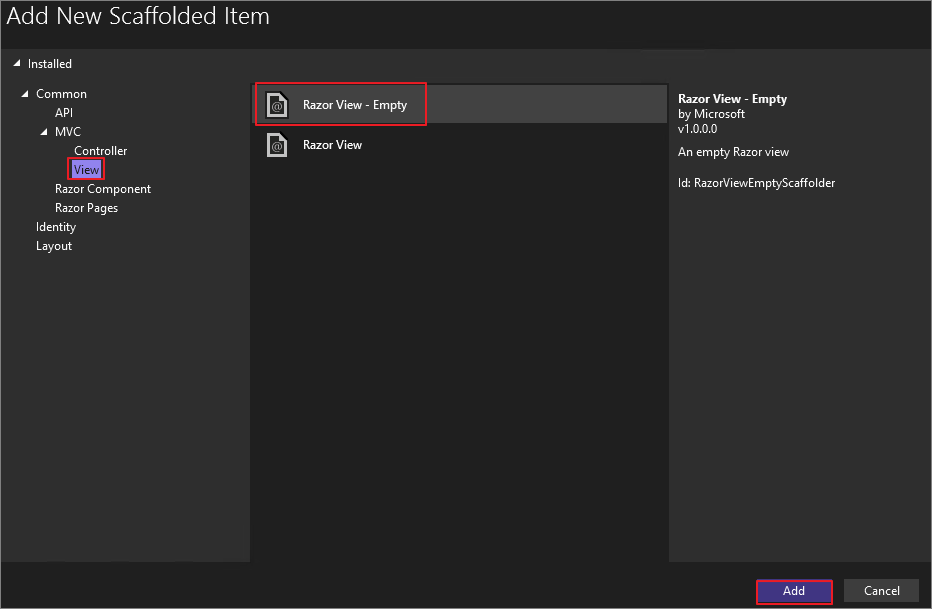
Task: Select the Layout category
Action: pos(53,246)
